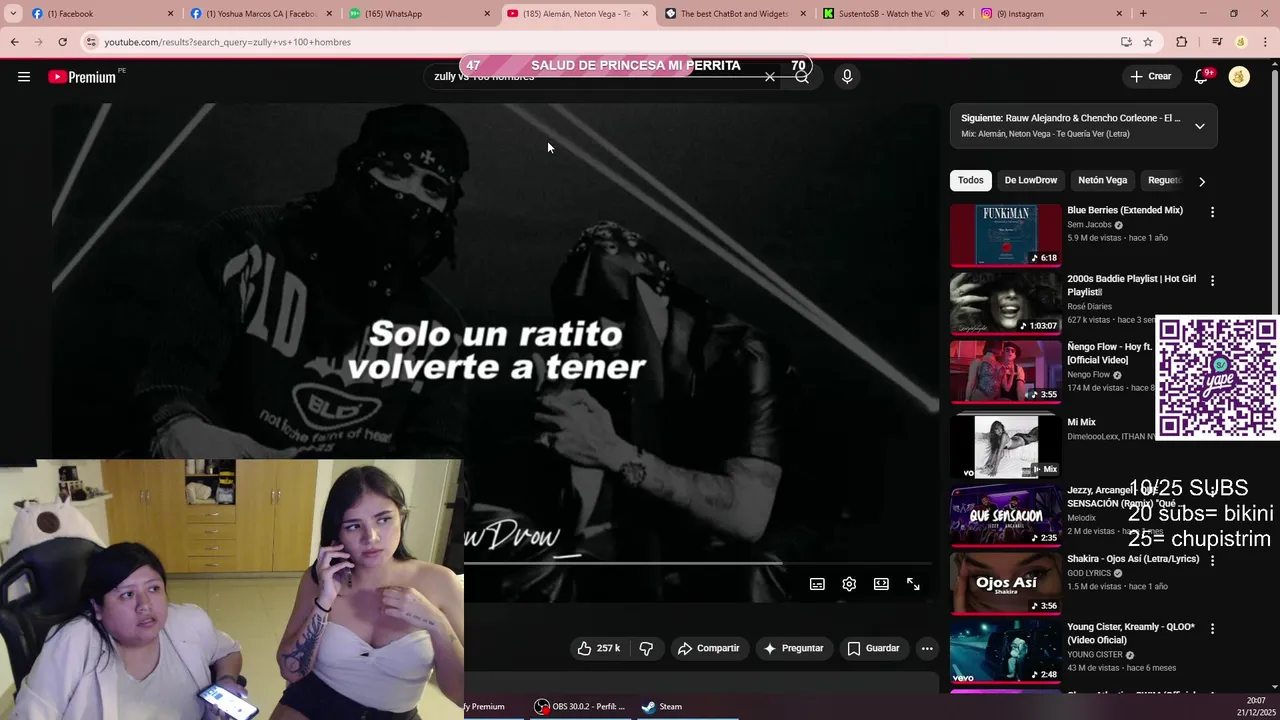Open options menu for Shakira Ojos Así
Viewport: 1280px width, 720px height.
[x=1212, y=561]
